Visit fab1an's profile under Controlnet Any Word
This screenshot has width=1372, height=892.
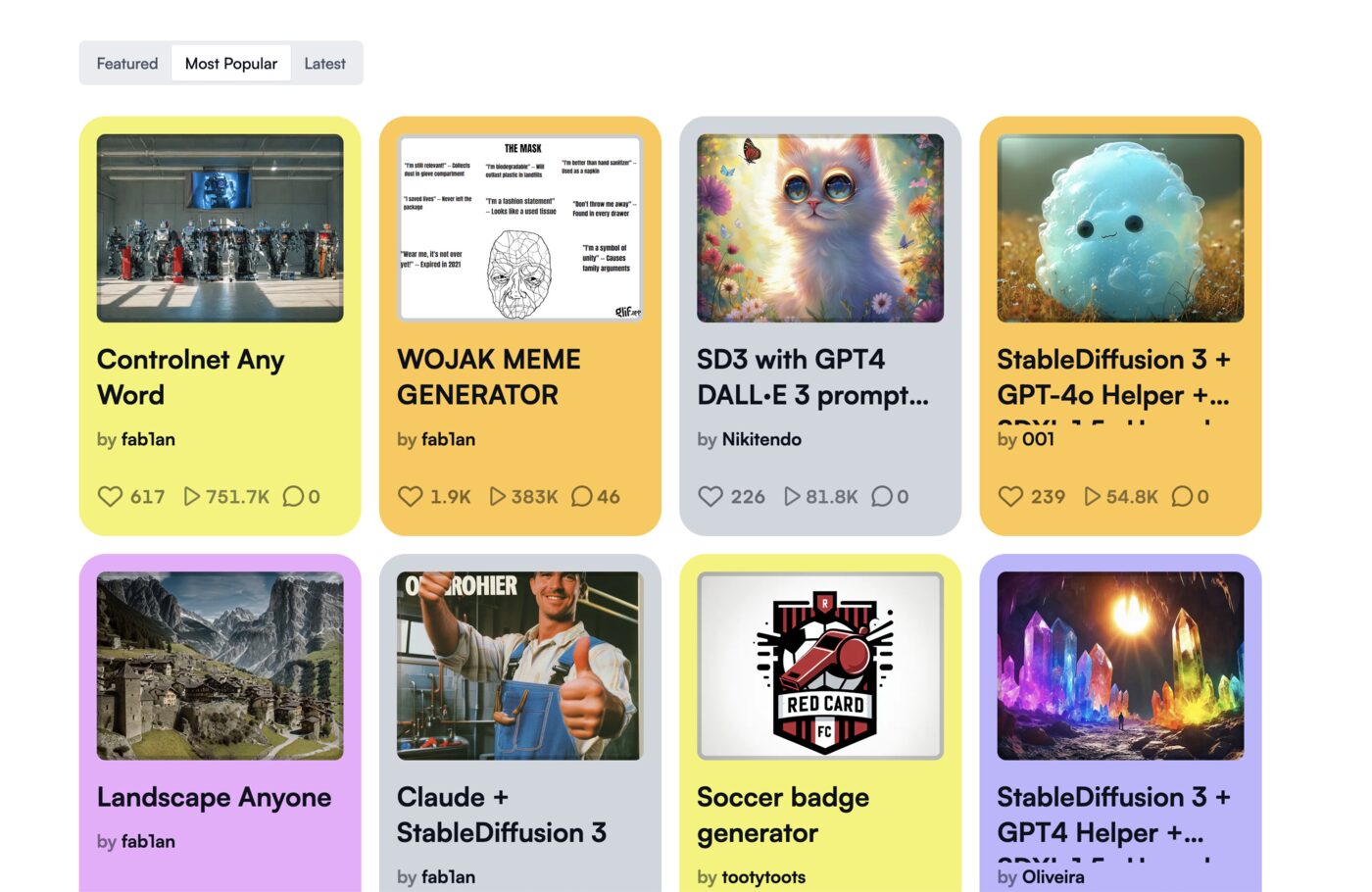click(x=148, y=439)
